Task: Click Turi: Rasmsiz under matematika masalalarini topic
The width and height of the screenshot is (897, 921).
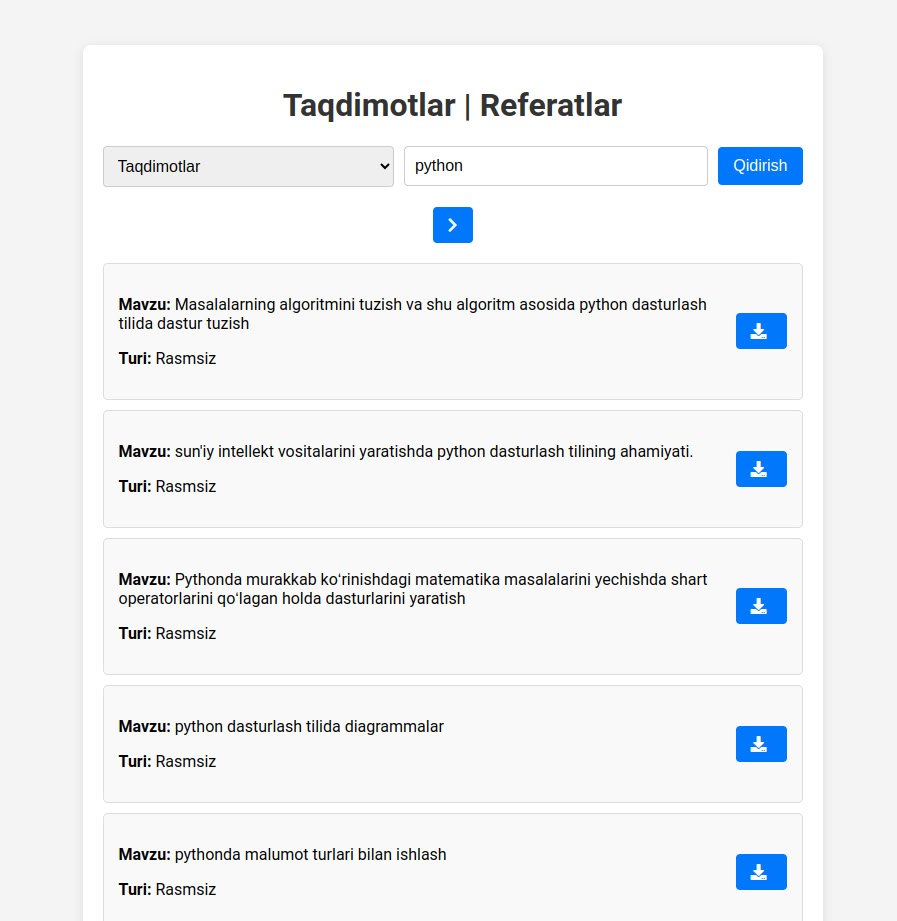Action: (167, 634)
